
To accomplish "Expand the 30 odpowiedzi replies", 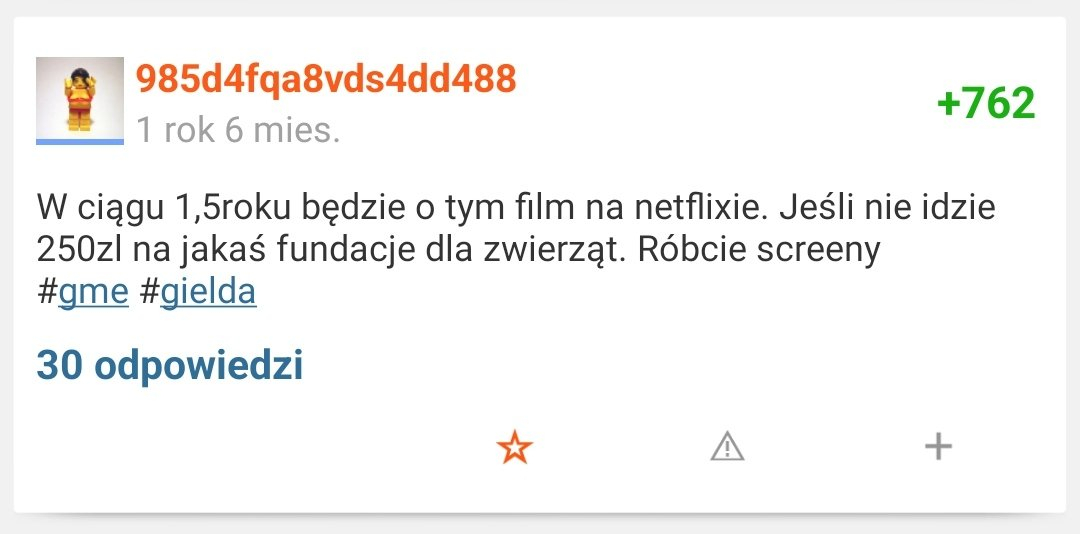I will pyautogui.click(x=170, y=366).
